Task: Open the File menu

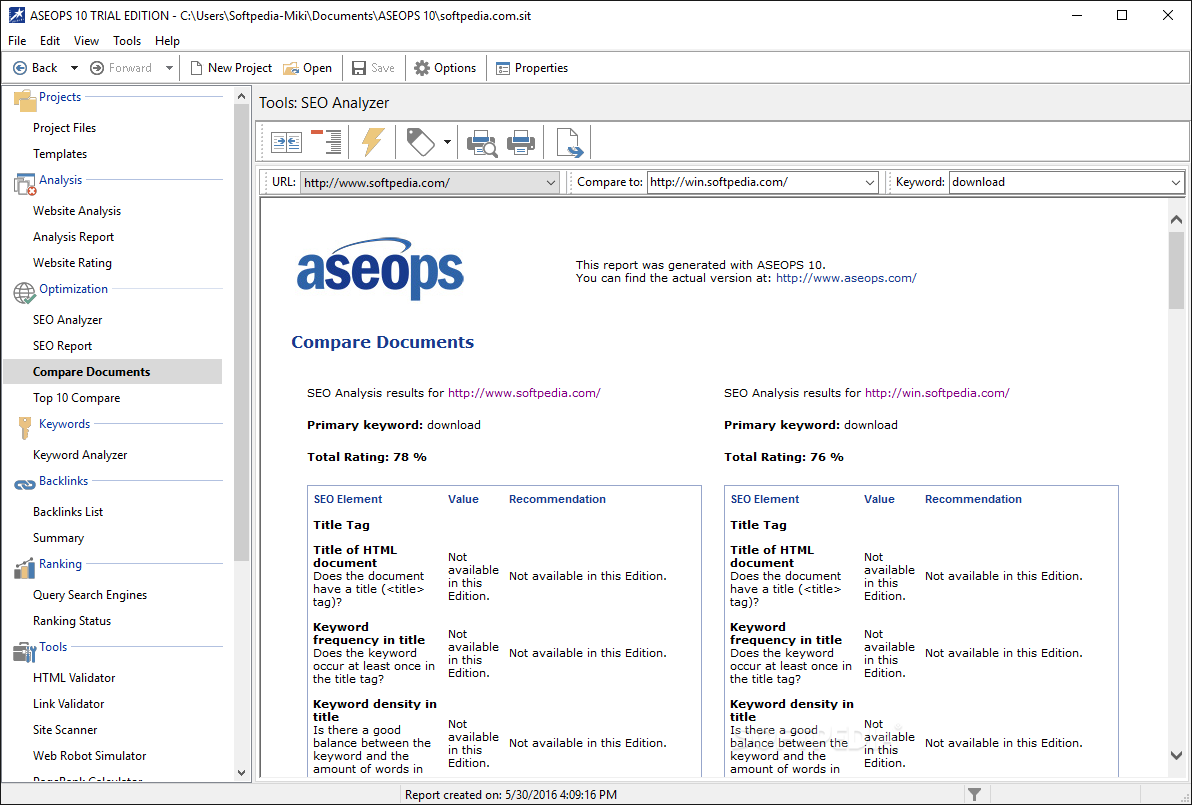Action: (x=17, y=41)
